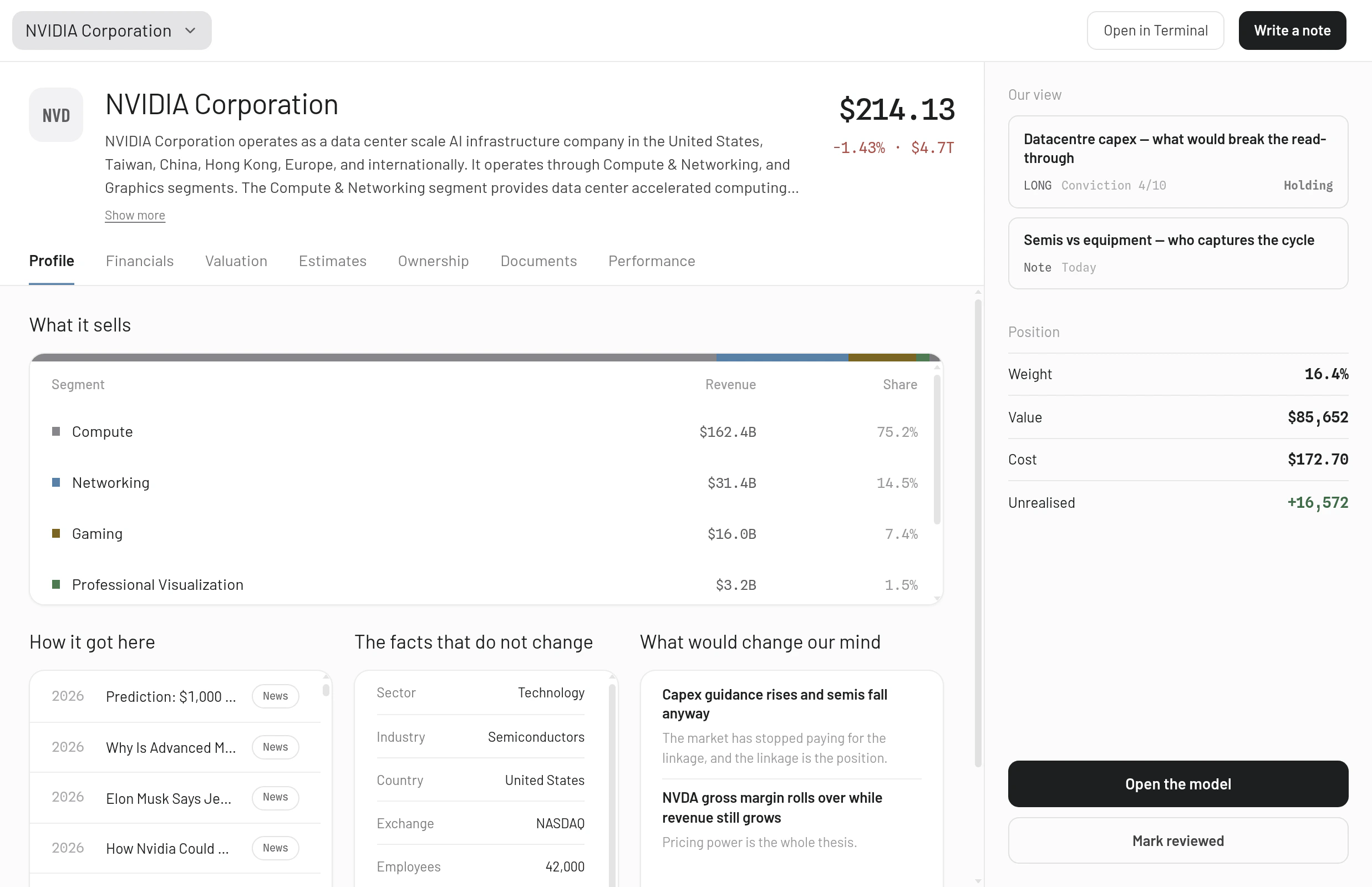This screenshot has width=1372, height=887.
Task: Click the $214.13 share price
Action: pos(897,109)
